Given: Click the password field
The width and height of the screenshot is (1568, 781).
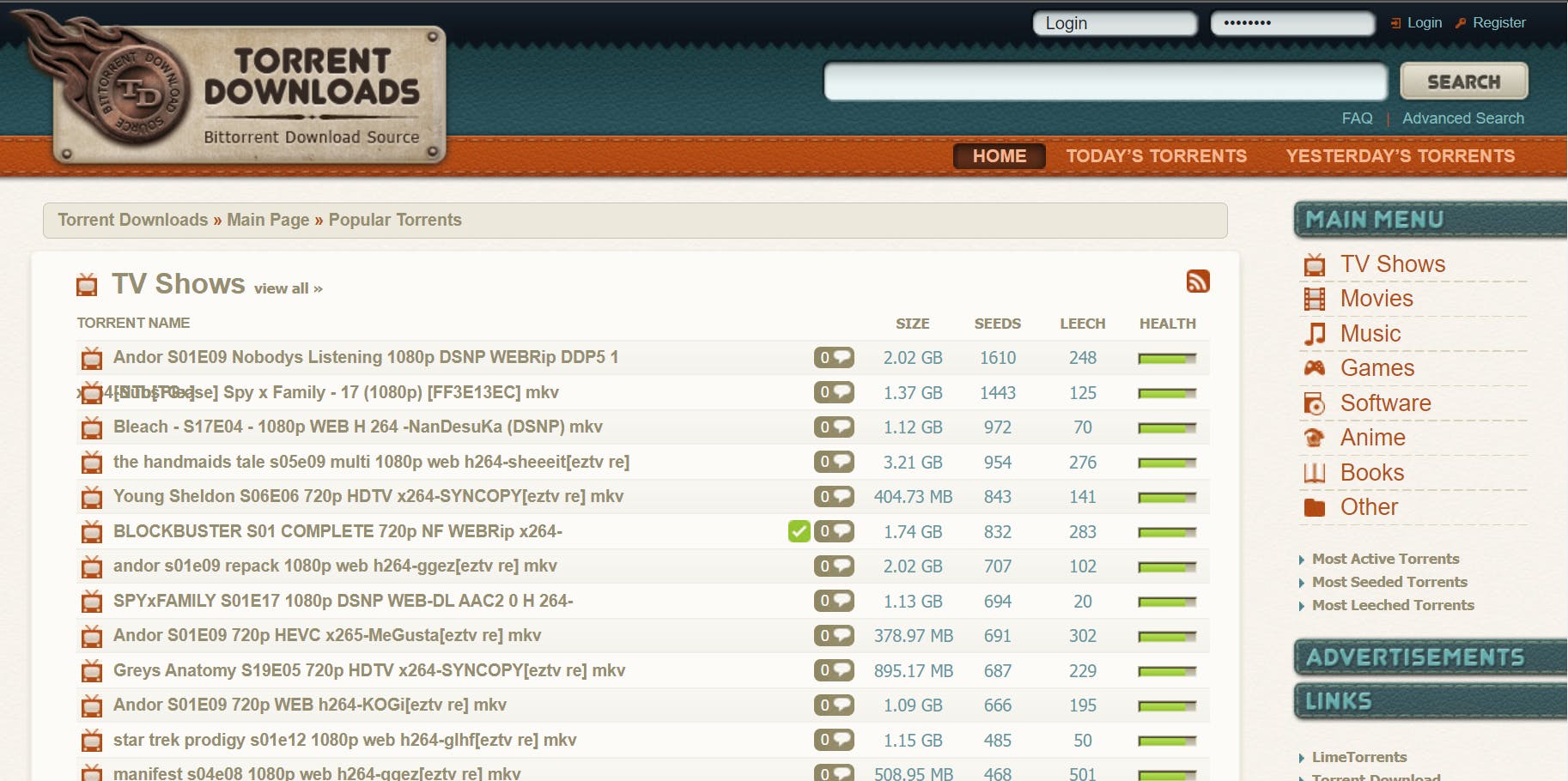Looking at the screenshot, I should [x=1292, y=23].
